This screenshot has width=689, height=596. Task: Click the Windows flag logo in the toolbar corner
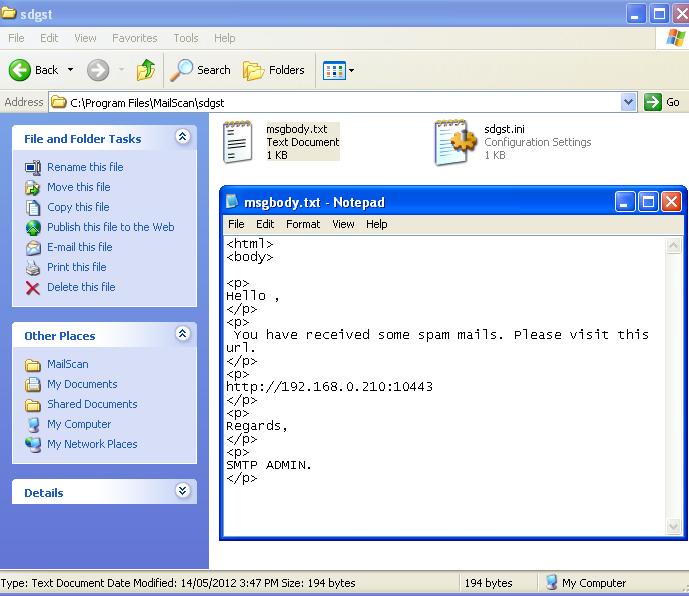coord(675,38)
